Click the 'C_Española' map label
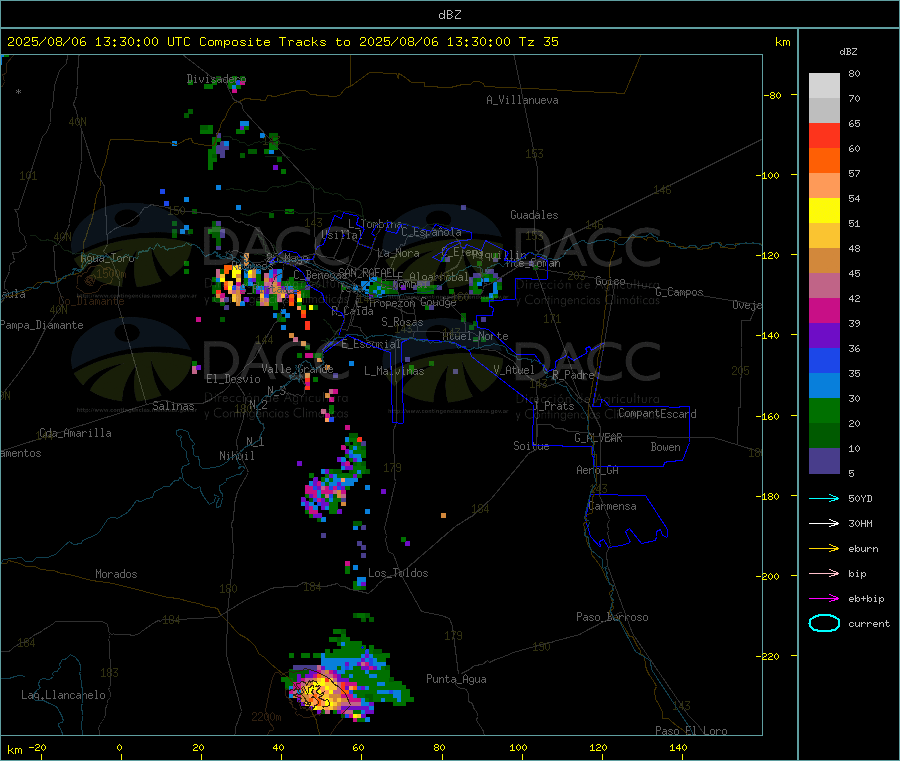This screenshot has width=900, height=761. tap(432, 232)
